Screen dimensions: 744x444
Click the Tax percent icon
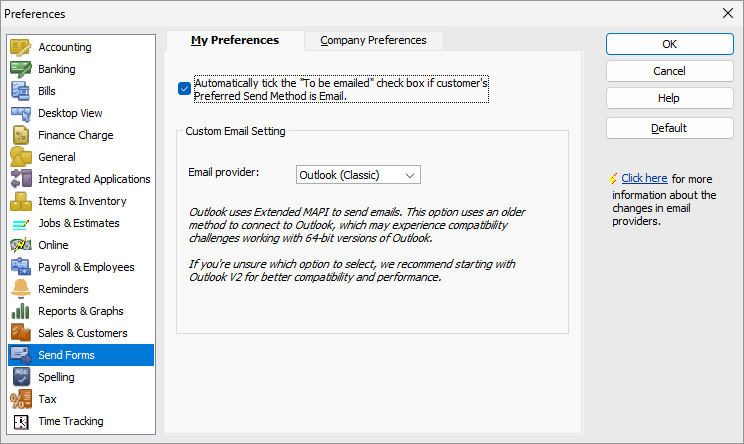click(x=21, y=399)
